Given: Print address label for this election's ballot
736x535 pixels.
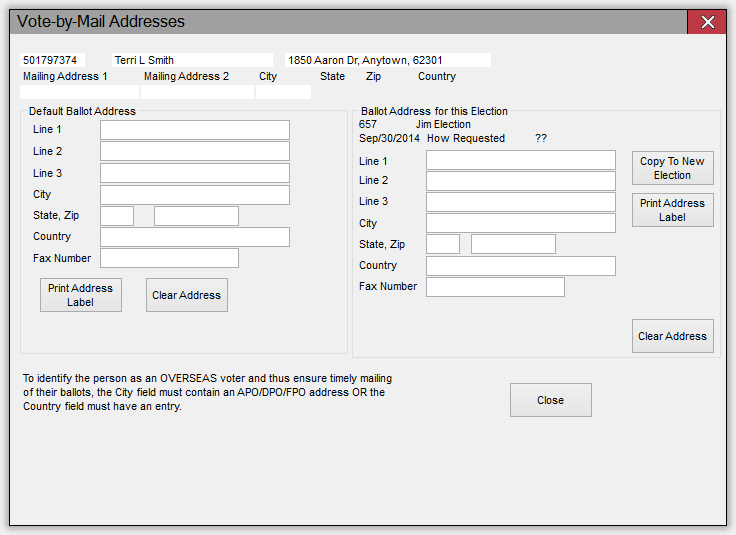Looking at the screenshot, I should [672, 210].
